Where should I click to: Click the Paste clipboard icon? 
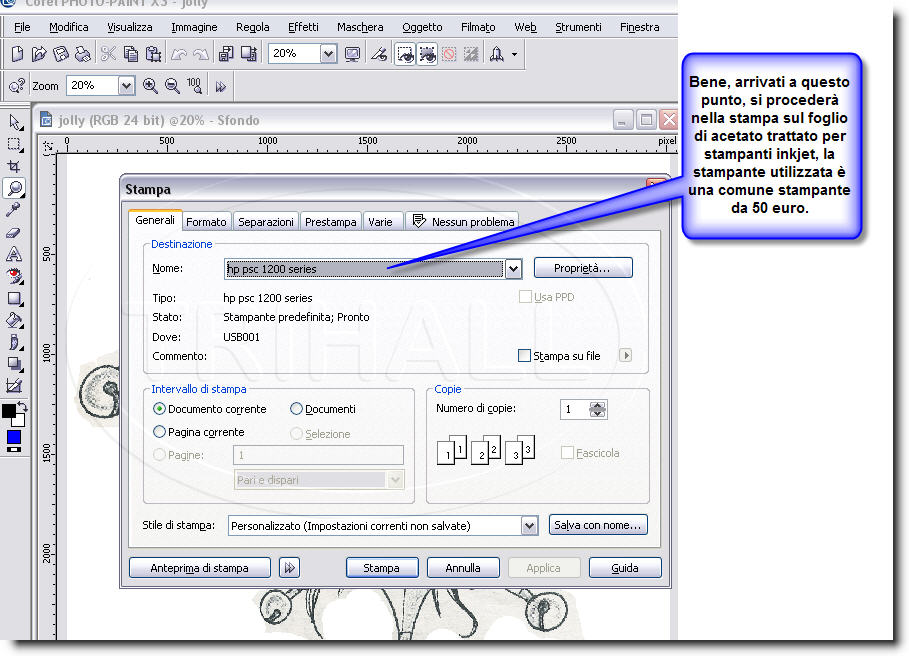point(153,54)
